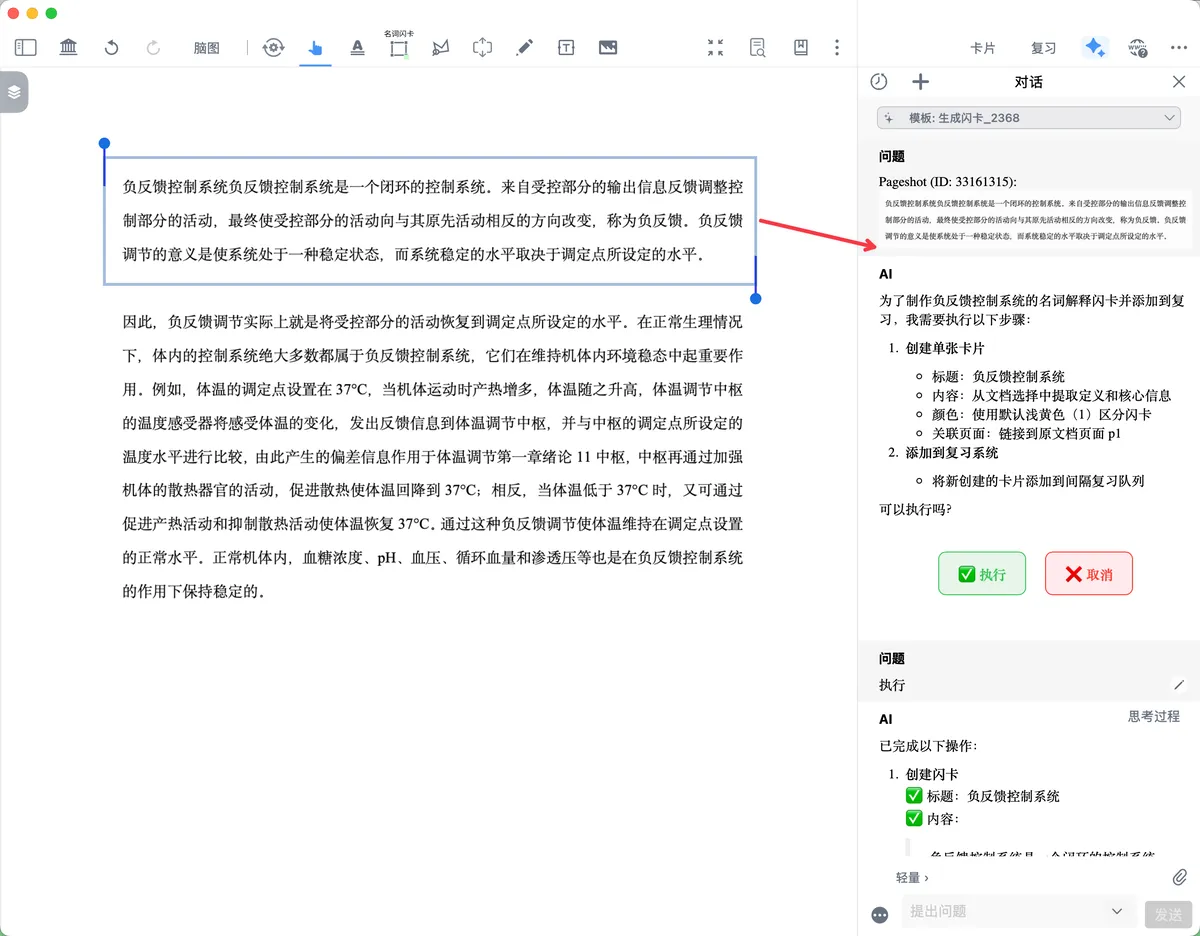Image resolution: width=1200 pixels, height=936 pixels.
Task: Open the dropdown arrow in question input
Action: click(x=1118, y=911)
